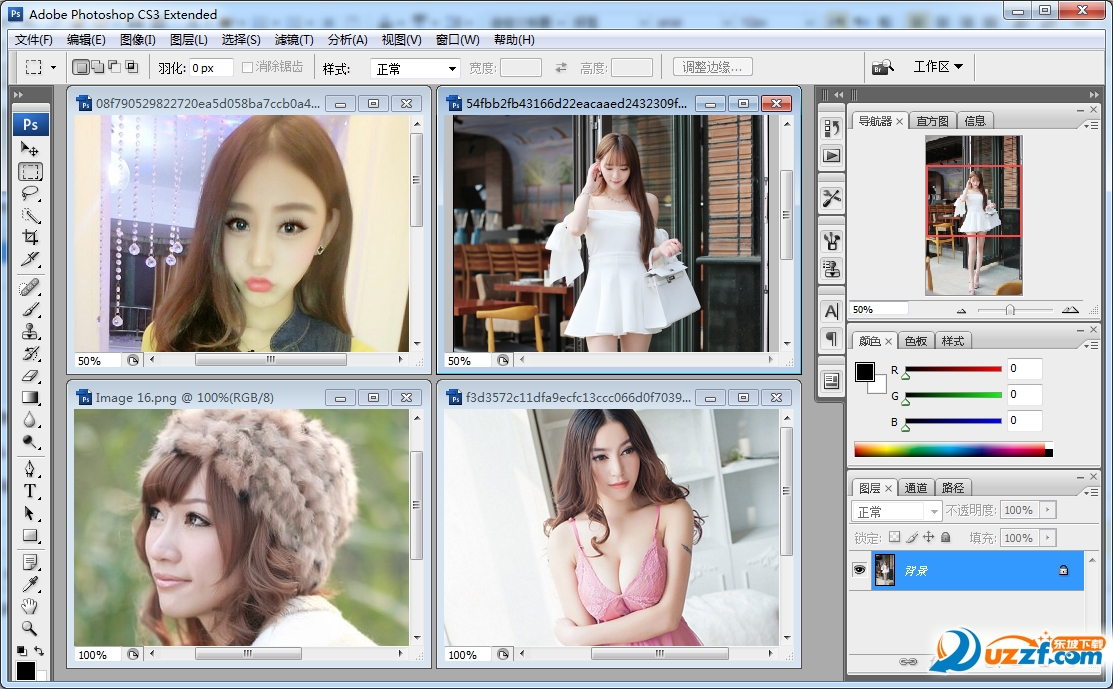Screen dimensions: 1113x689
Task: Toggle lock transparent pixels in Layers panel
Action: click(895, 538)
